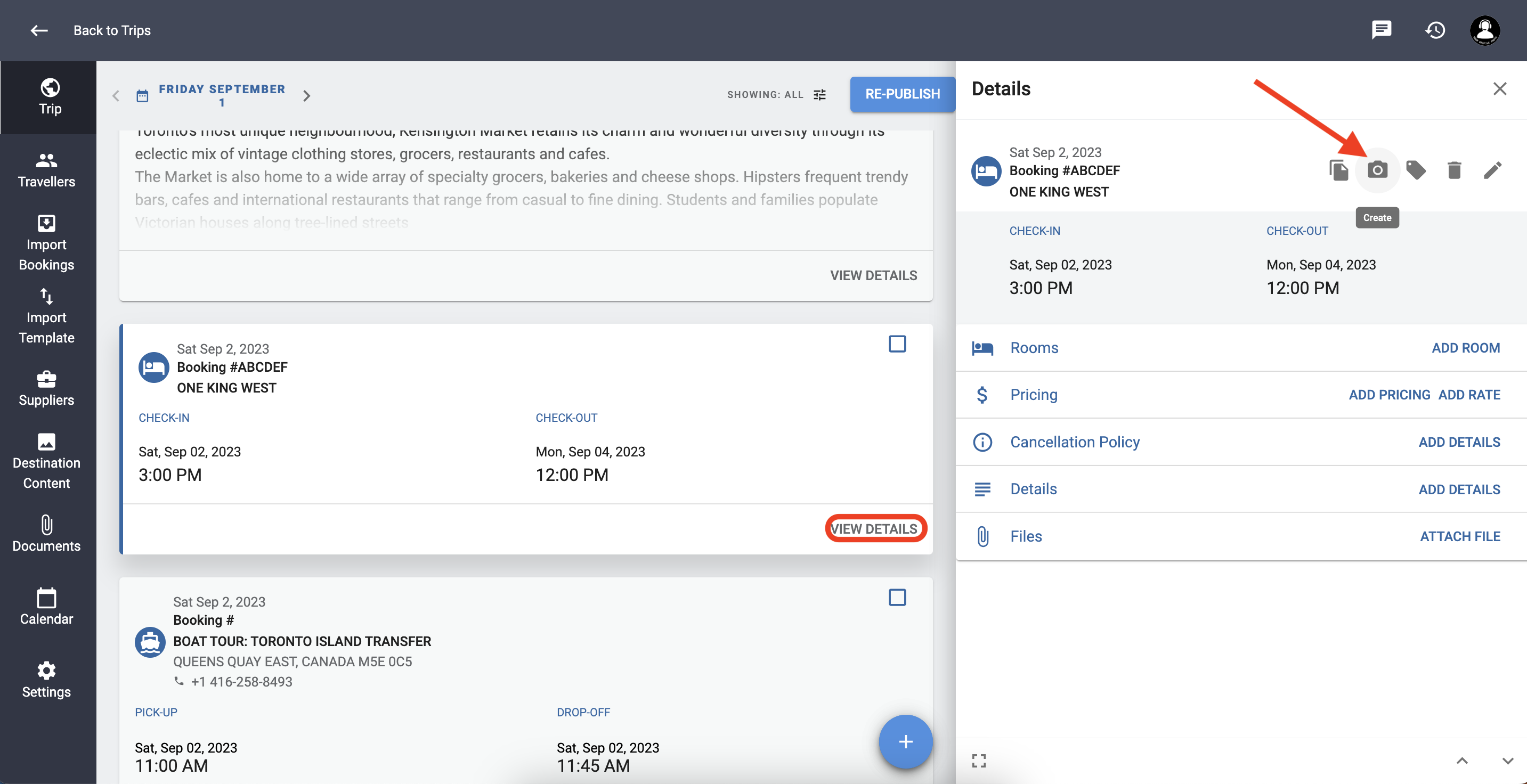Image resolution: width=1527 pixels, height=784 pixels.
Task: Open Settings gear in the sidebar
Action: point(46,680)
